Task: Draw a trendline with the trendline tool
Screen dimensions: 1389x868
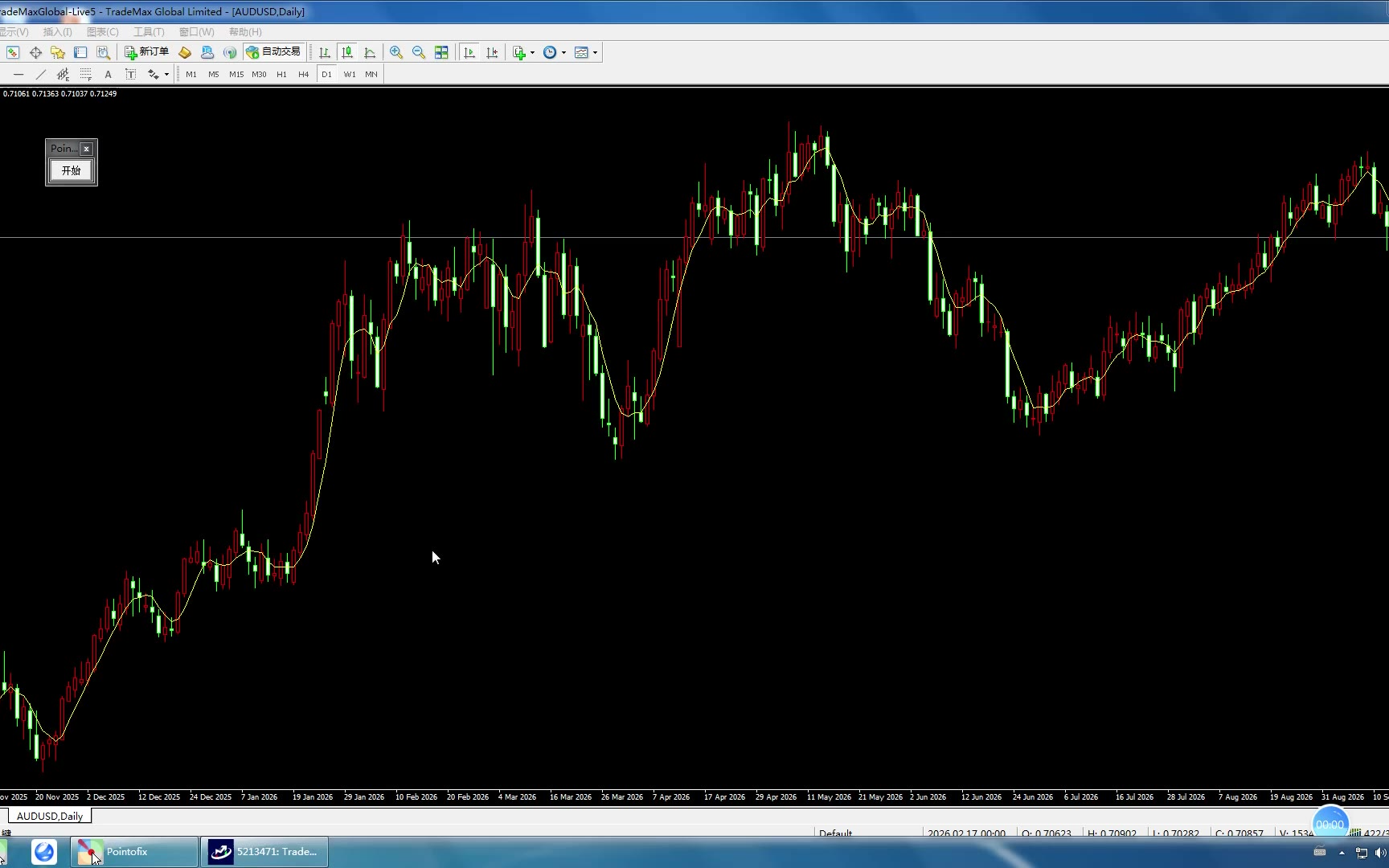Action: click(x=41, y=74)
